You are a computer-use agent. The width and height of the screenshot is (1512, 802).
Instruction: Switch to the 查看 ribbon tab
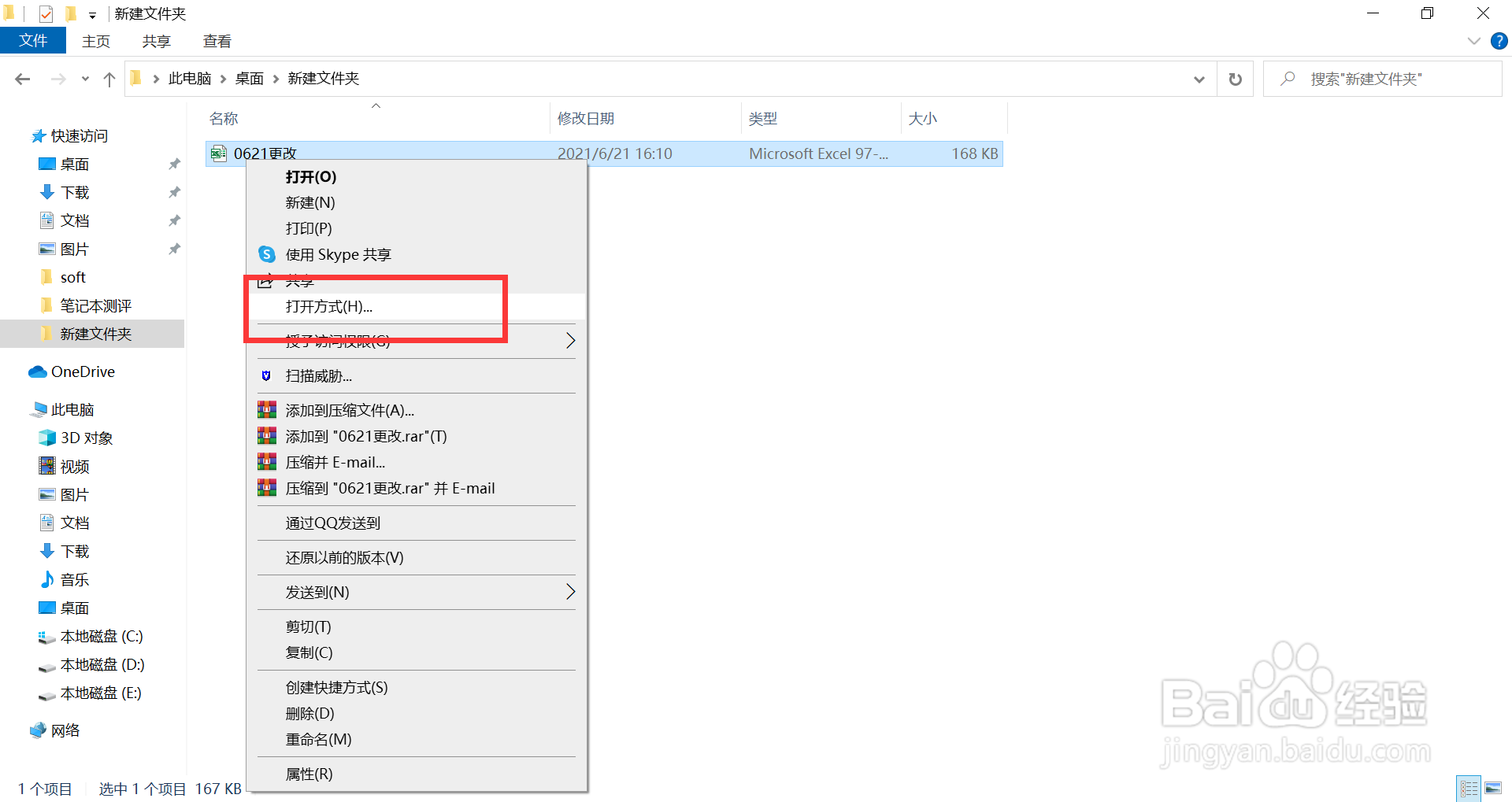coord(217,41)
